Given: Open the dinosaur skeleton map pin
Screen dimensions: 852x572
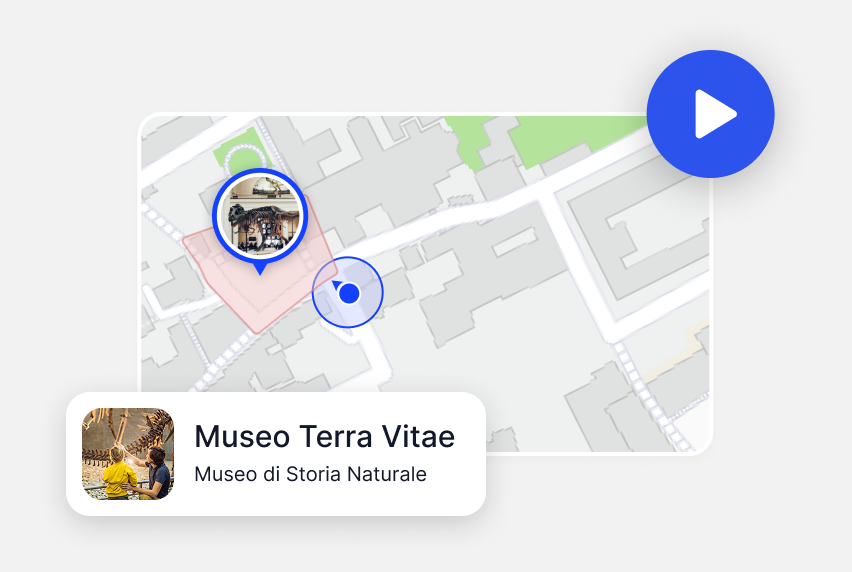Looking at the screenshot, I should (260, 216).
